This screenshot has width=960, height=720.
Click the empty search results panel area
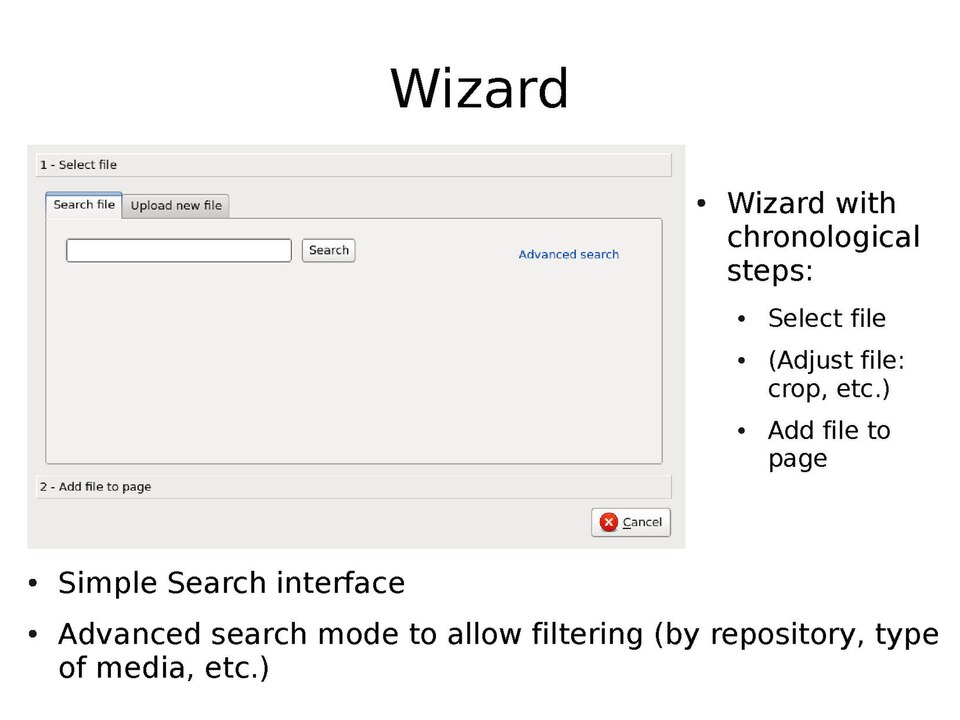(x=353, y=370)
